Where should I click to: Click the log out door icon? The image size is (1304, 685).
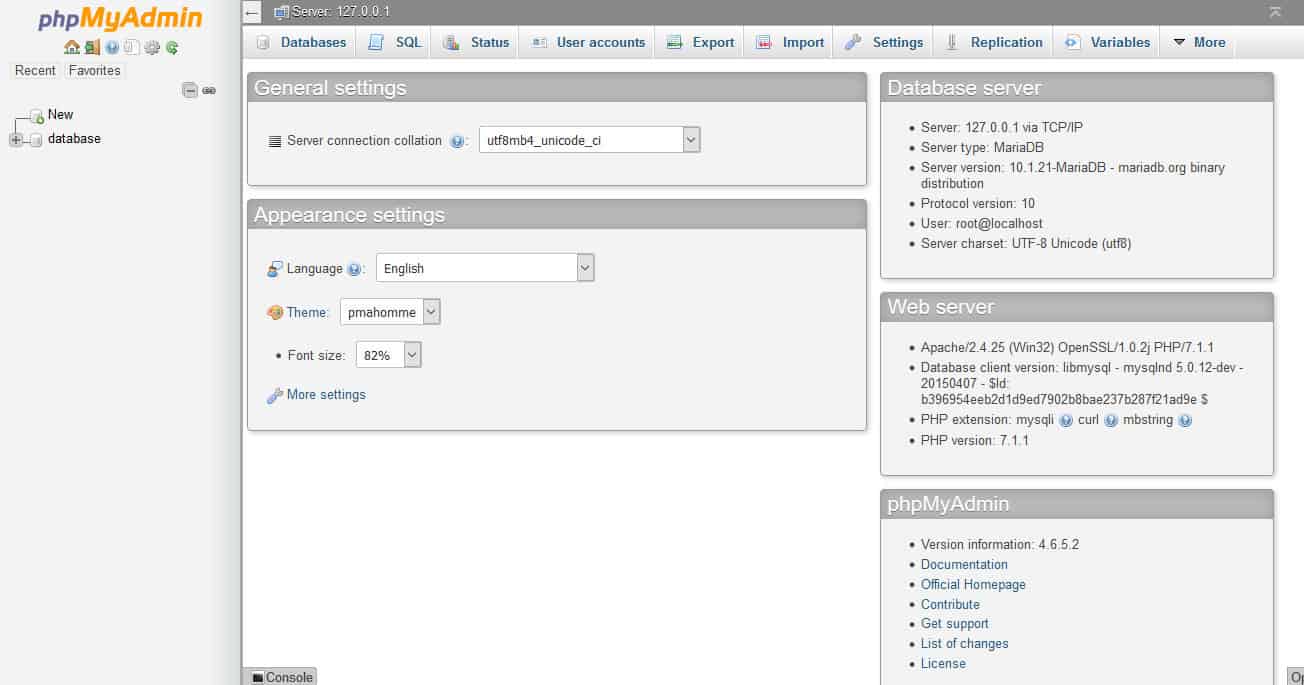[x=92, y=47]
